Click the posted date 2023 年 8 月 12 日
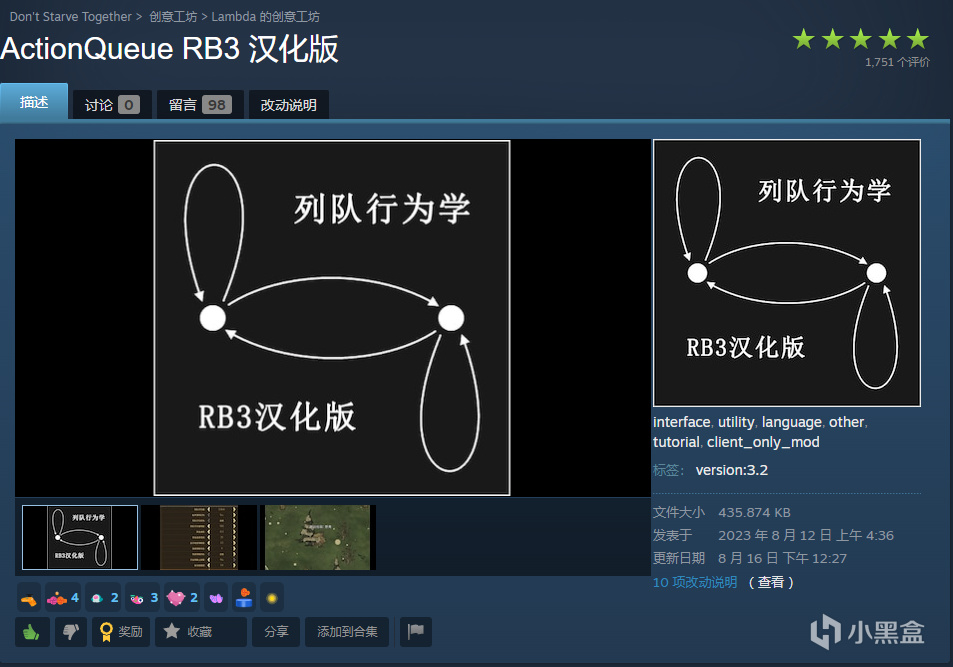The image size is (953, 667). [775, 535]
